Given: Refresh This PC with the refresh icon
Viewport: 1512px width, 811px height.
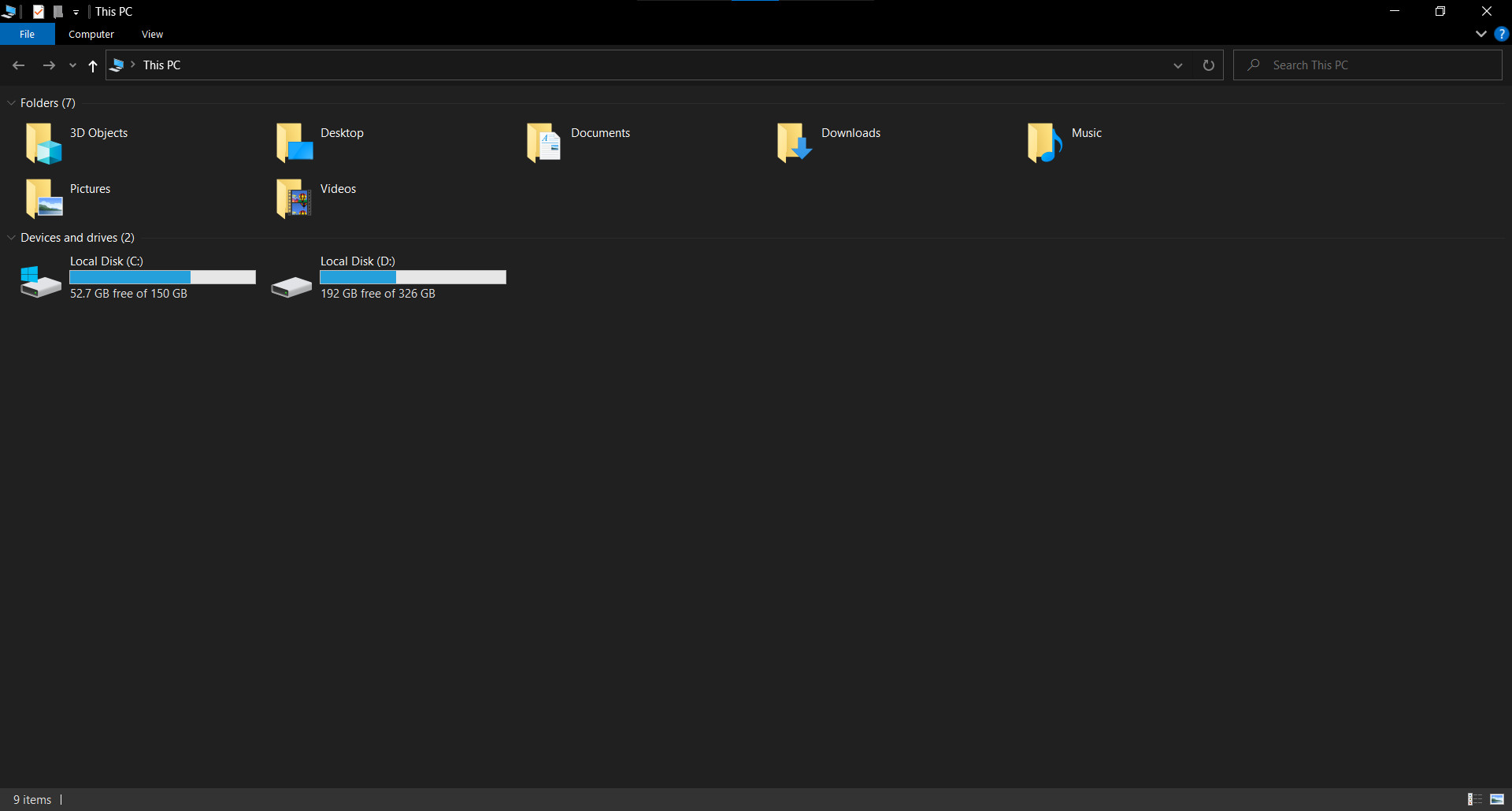Looking at the screenshot, I should pyautogui.click(x=1209, y=65).
